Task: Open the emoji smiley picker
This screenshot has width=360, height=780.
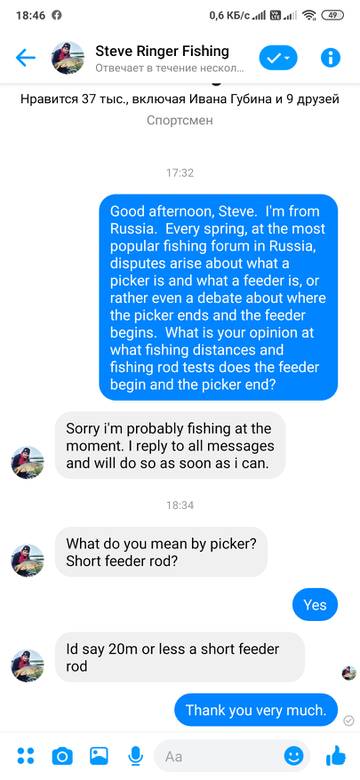Action: 293,757
